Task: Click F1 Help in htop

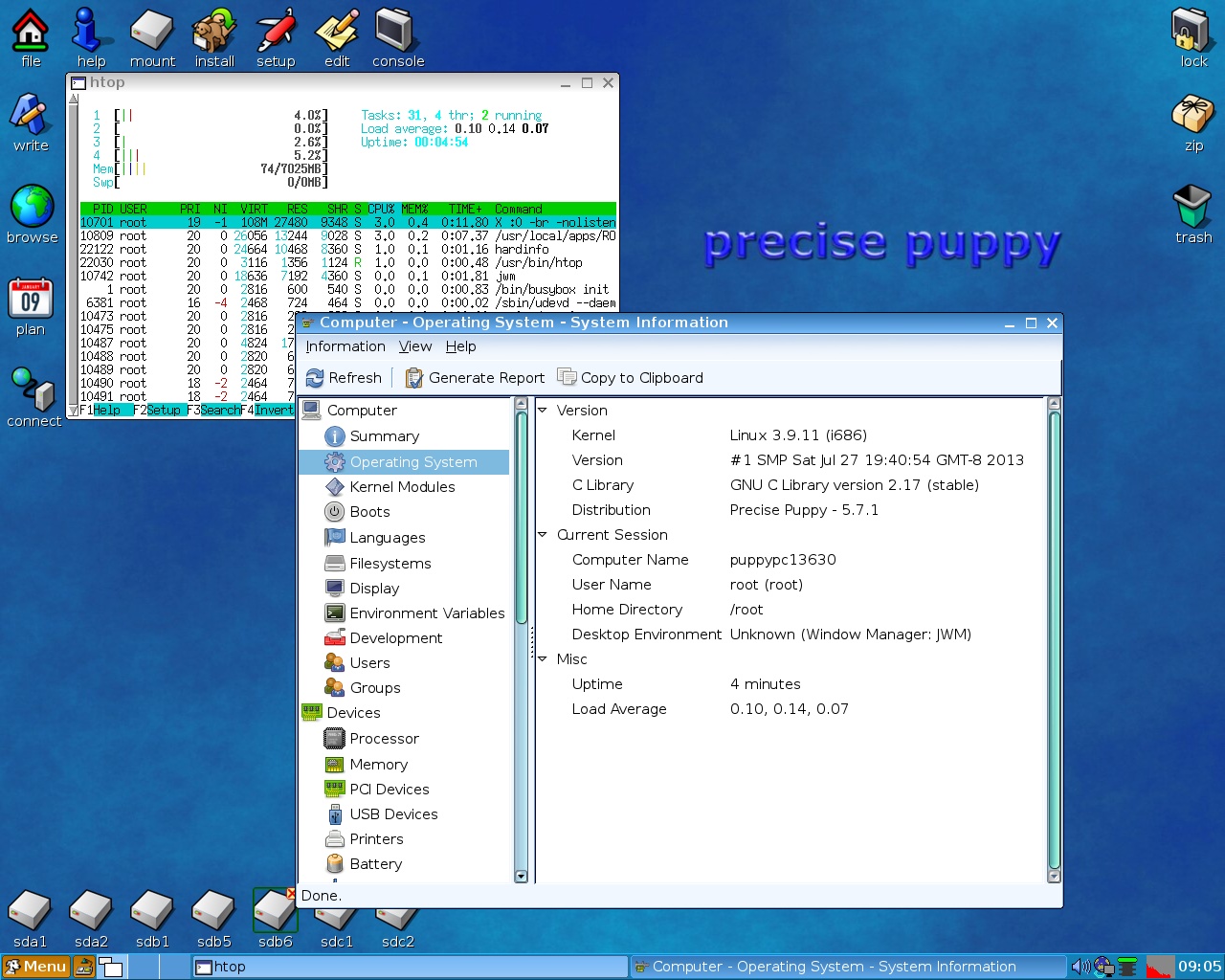Action: point(106,410)
